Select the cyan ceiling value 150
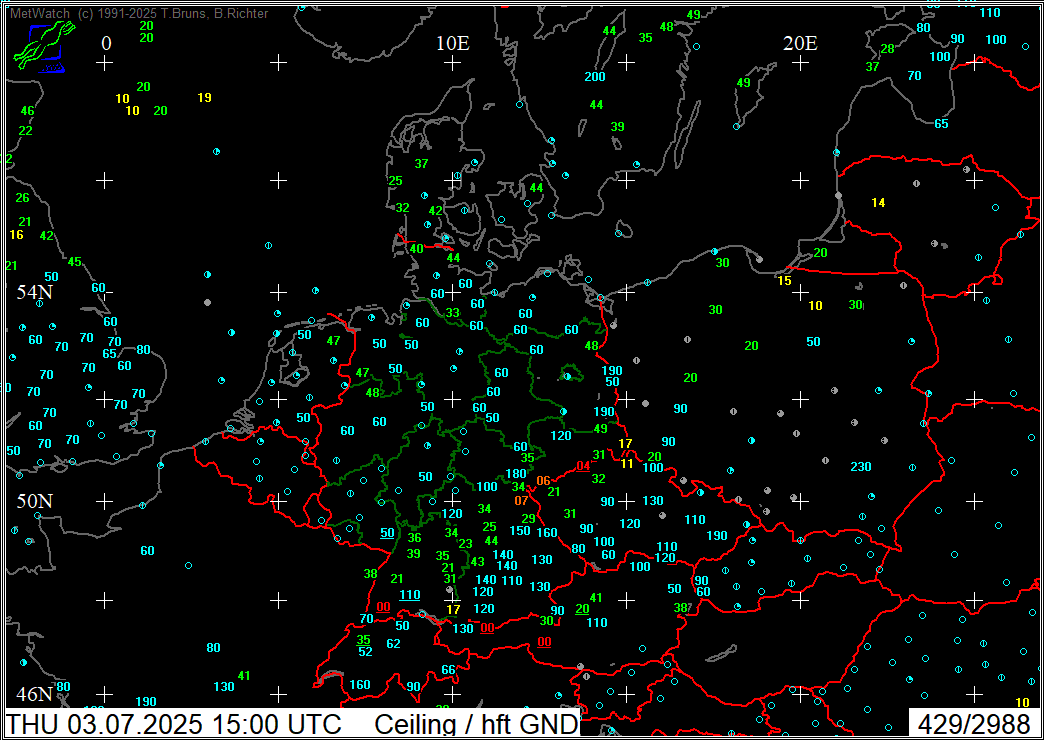The width and height of the screenshot is (1044, 740). coord(520,531)
